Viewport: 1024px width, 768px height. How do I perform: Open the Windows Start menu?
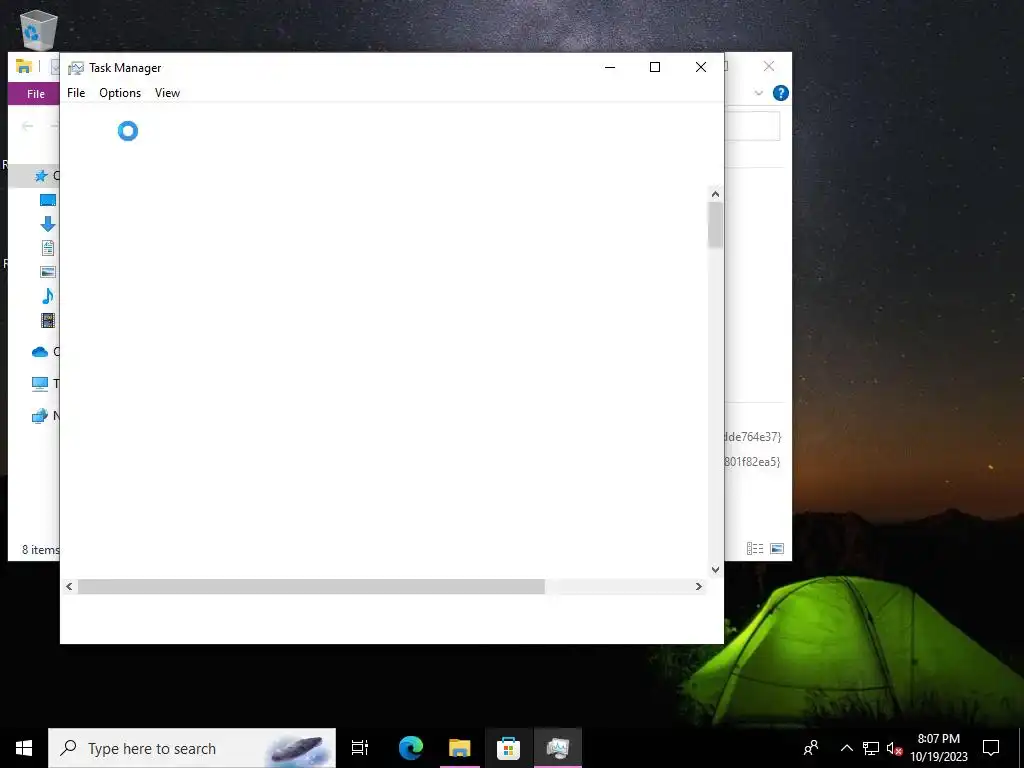click(x=24, y=748)
